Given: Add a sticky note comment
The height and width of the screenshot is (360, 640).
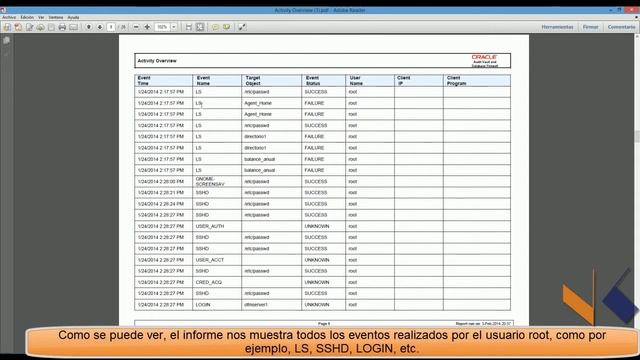Looking at the screenshot, I should coord(215,27).
